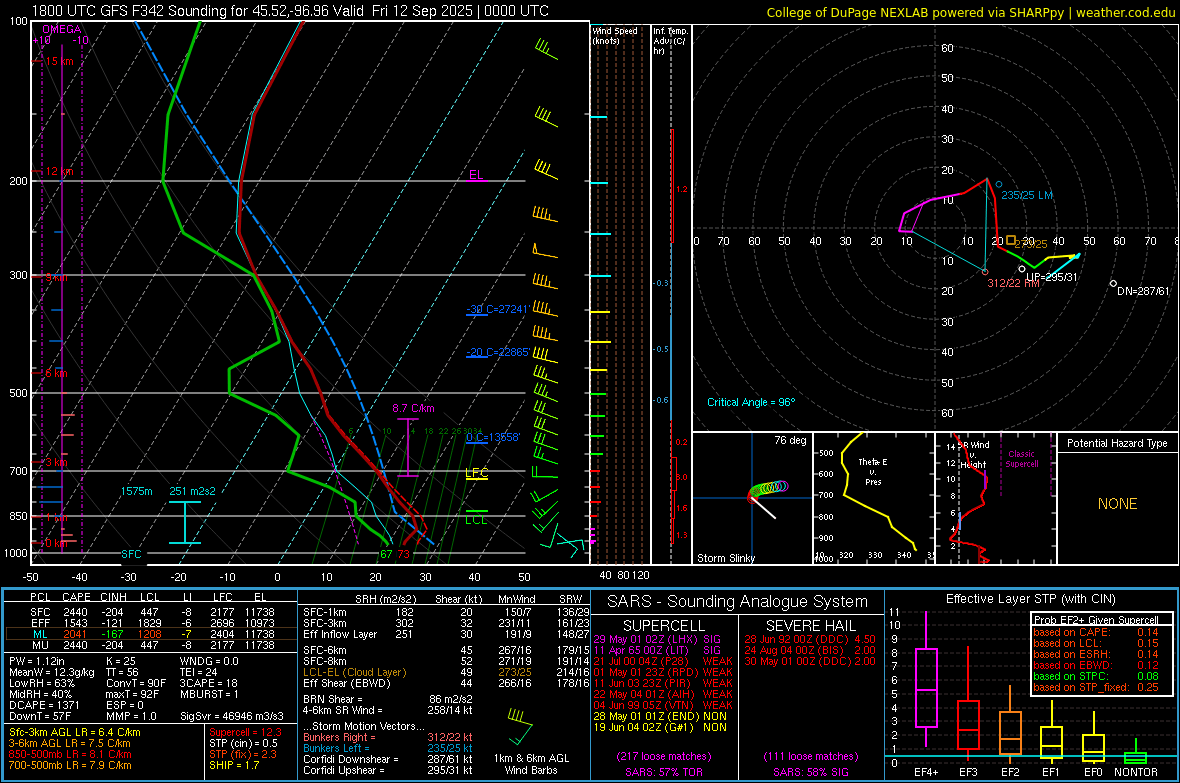
Task: Click the Critical Angle = 96° text
Action: pos(751,402)
